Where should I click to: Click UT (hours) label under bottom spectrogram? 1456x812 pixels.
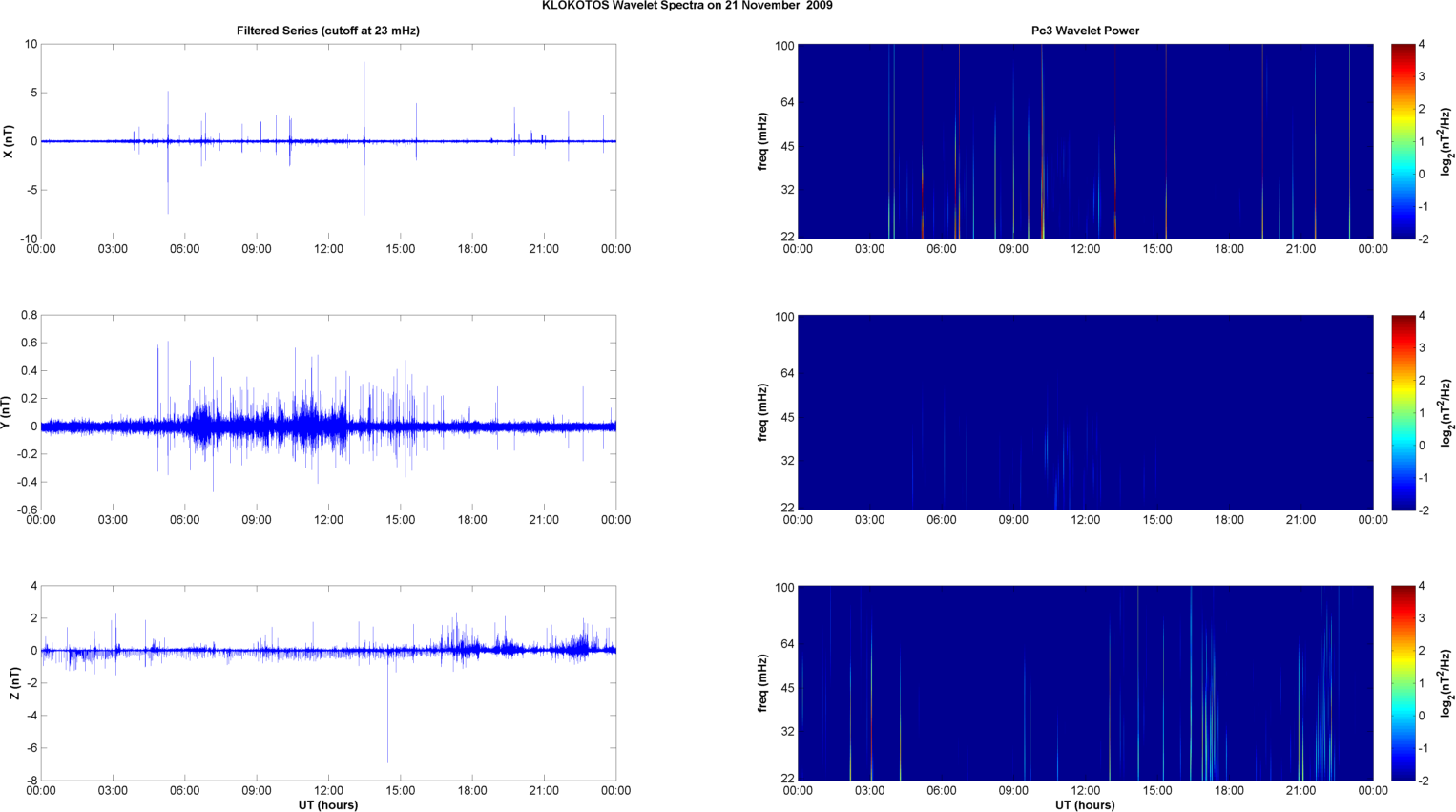pos(1085,804)
